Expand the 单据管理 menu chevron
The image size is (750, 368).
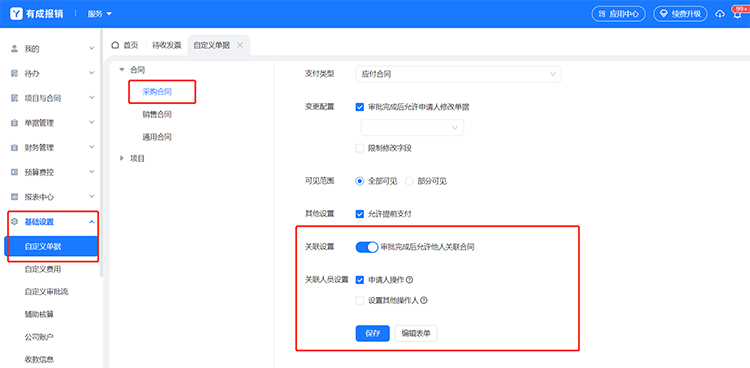[x=92, y=123]
